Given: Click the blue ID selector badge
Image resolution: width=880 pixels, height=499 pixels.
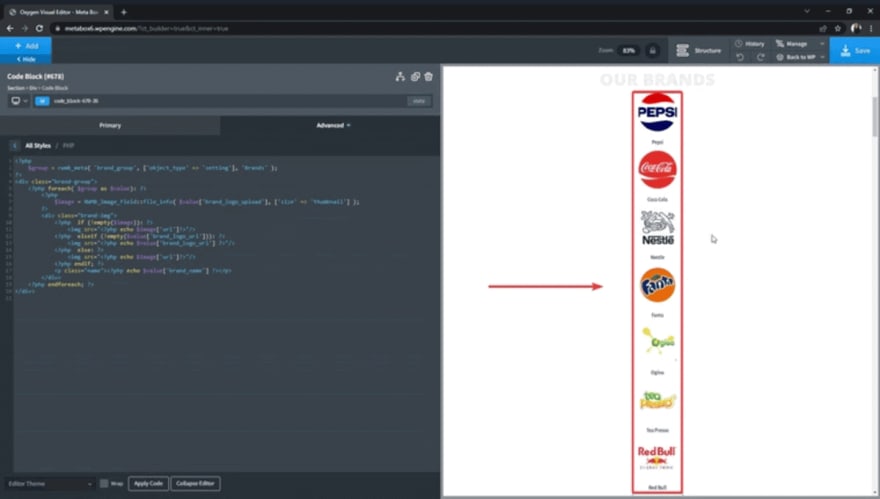Looking at the screenshot, I should [42, 101].
